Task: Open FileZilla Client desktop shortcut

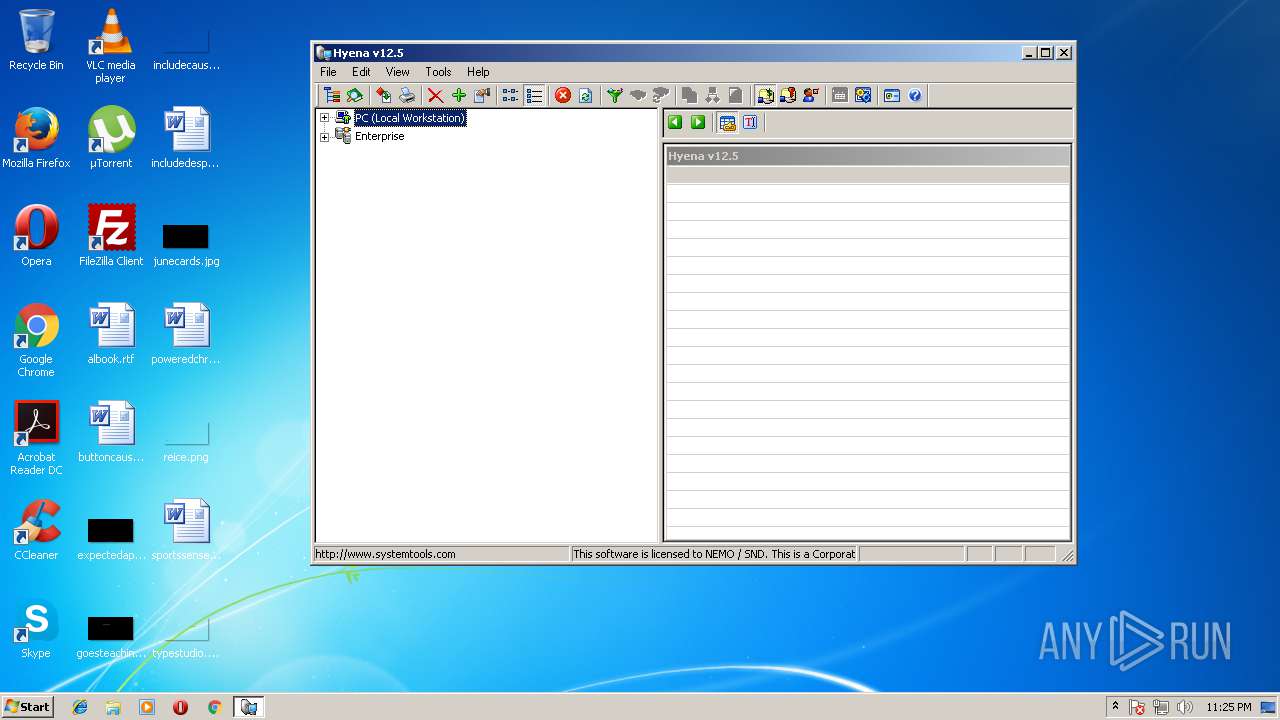Action: (111, 236)
